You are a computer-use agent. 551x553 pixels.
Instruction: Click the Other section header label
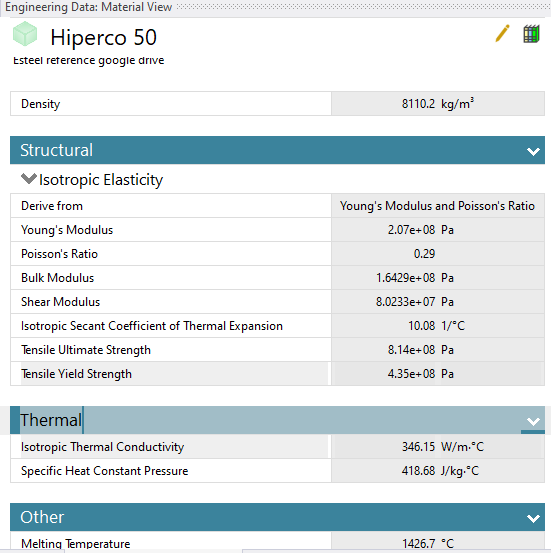click(x=42, y=517)
